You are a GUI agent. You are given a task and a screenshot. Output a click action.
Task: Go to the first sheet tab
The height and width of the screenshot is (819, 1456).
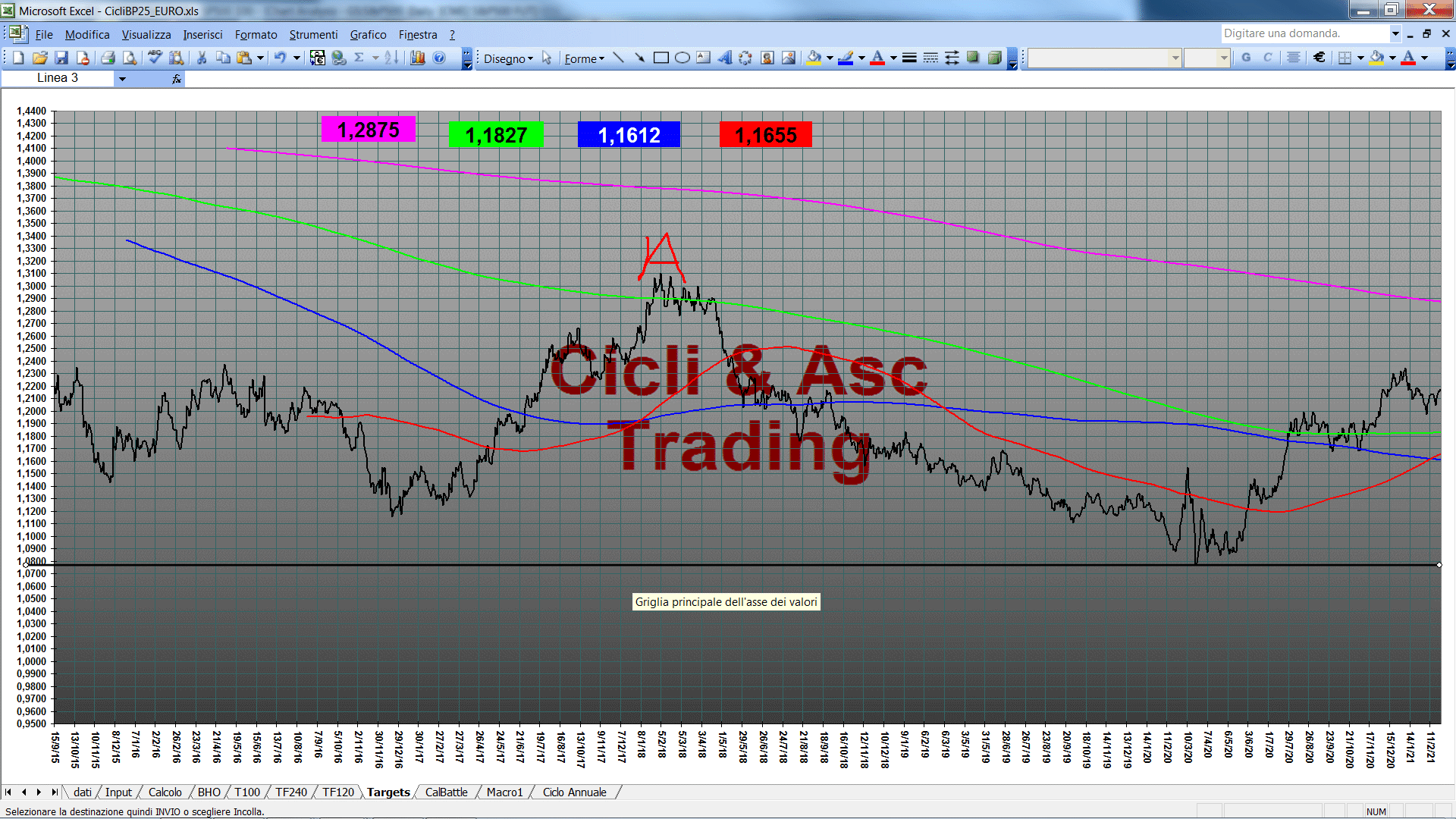[x=8, y=792]
